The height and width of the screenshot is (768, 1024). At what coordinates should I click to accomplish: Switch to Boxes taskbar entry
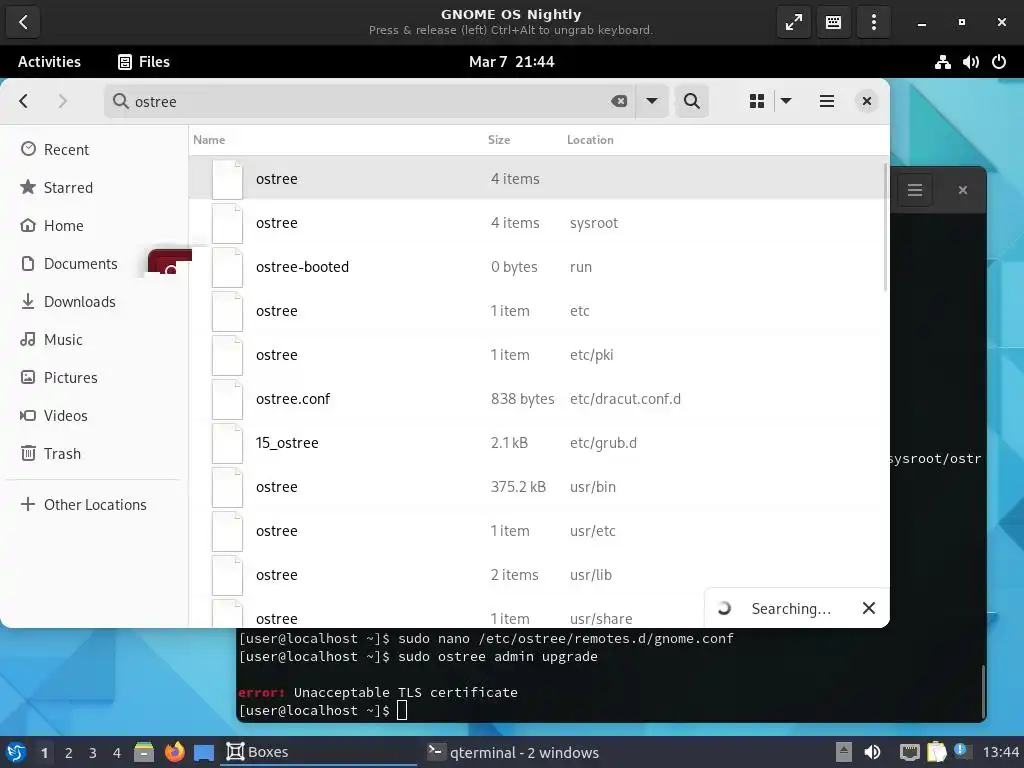(x=319, y=752)
